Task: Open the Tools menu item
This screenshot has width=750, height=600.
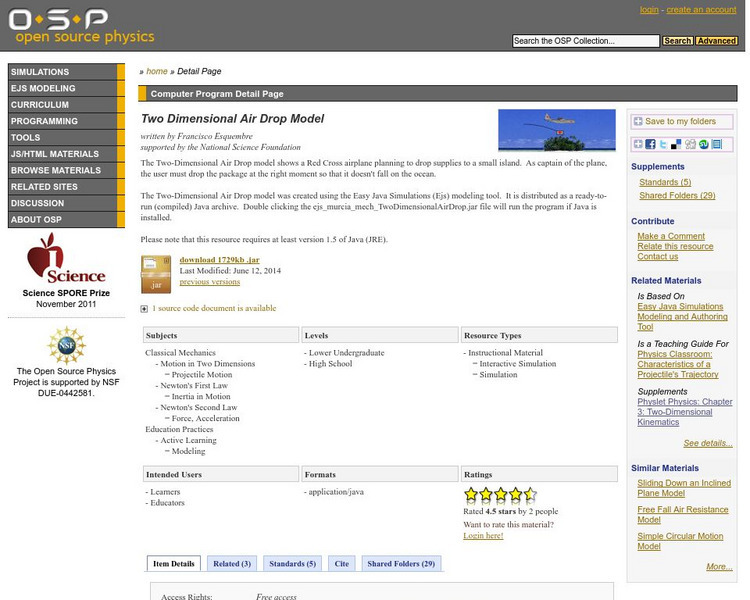Action: point(66,137)
